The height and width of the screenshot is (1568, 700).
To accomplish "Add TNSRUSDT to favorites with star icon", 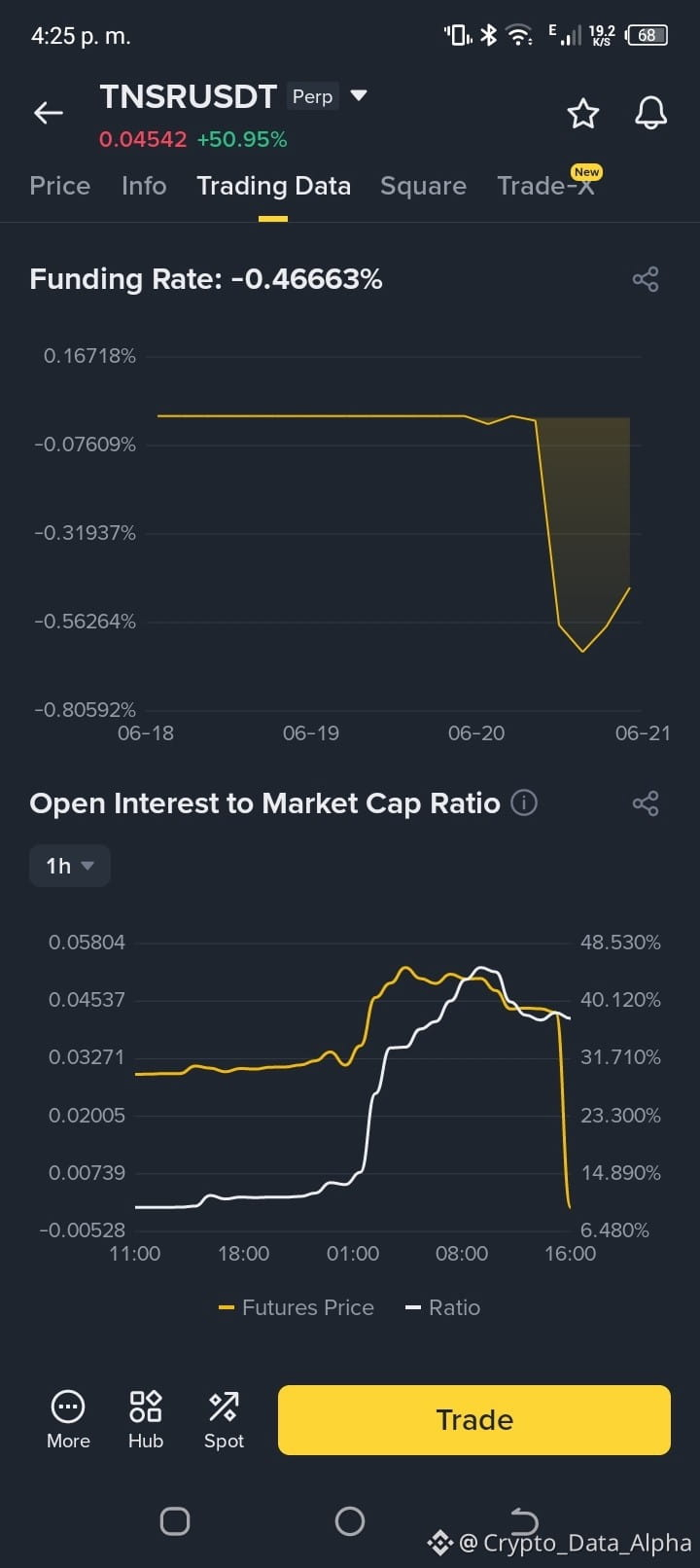I will click(583, 114).
